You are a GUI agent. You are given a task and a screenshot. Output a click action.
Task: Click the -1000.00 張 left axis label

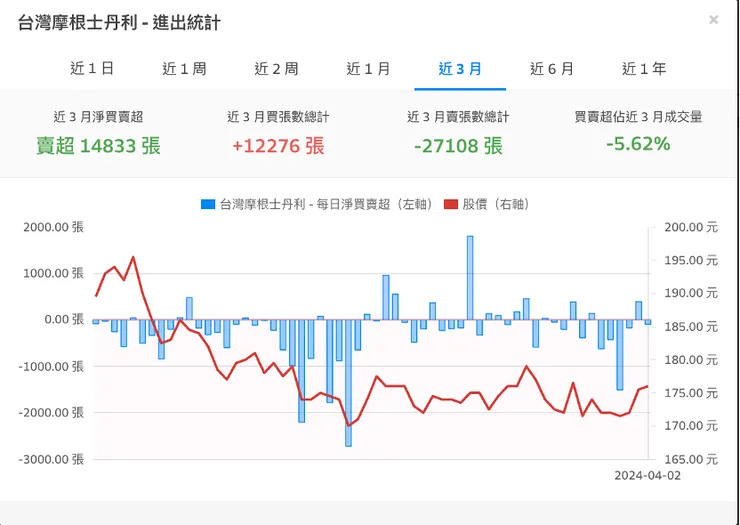[x=51, y=366]
